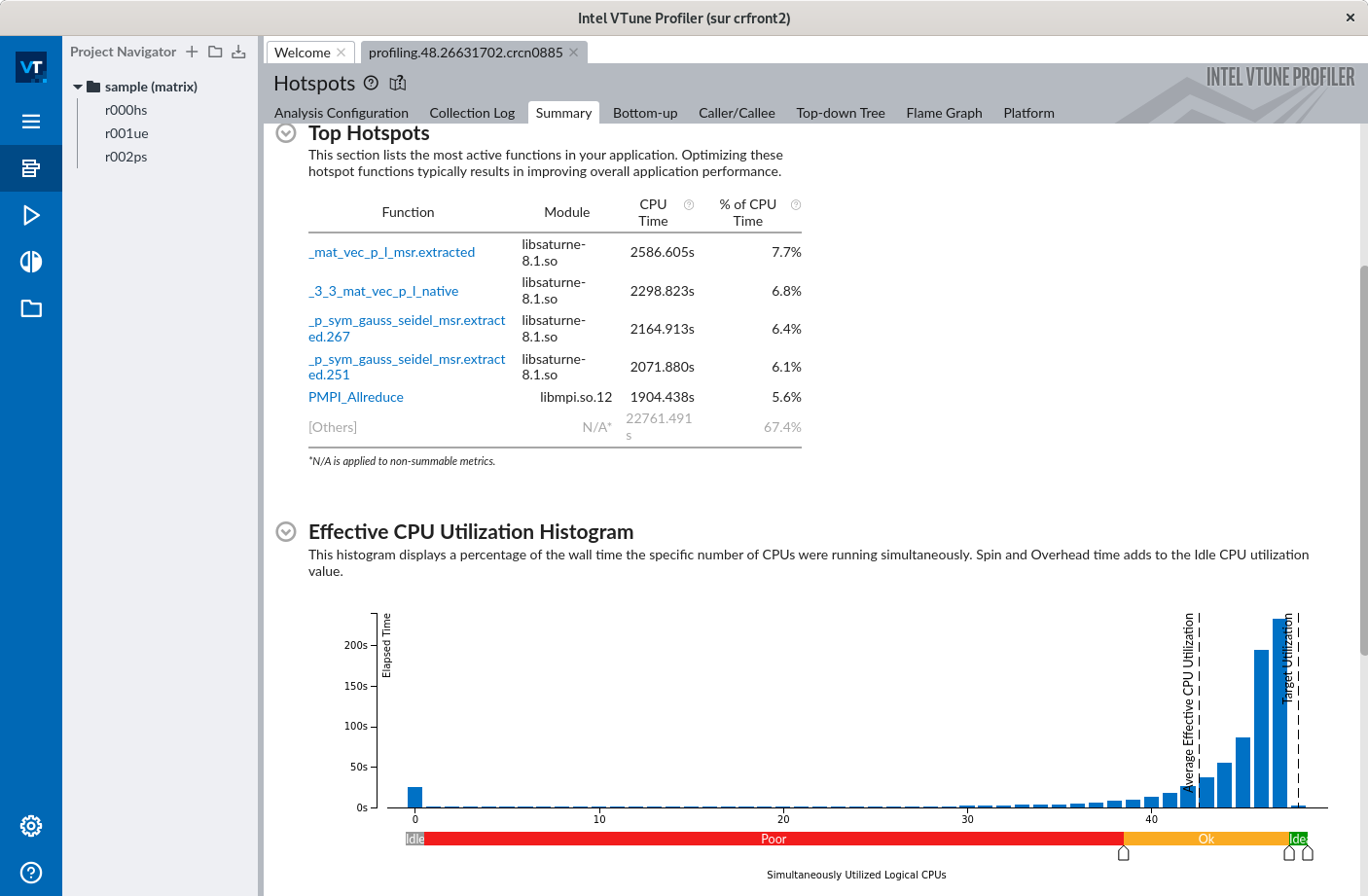Screen dimensions: 1368x896
Task: Open the Collection Log tab
Action: click(x=472, y=113)
